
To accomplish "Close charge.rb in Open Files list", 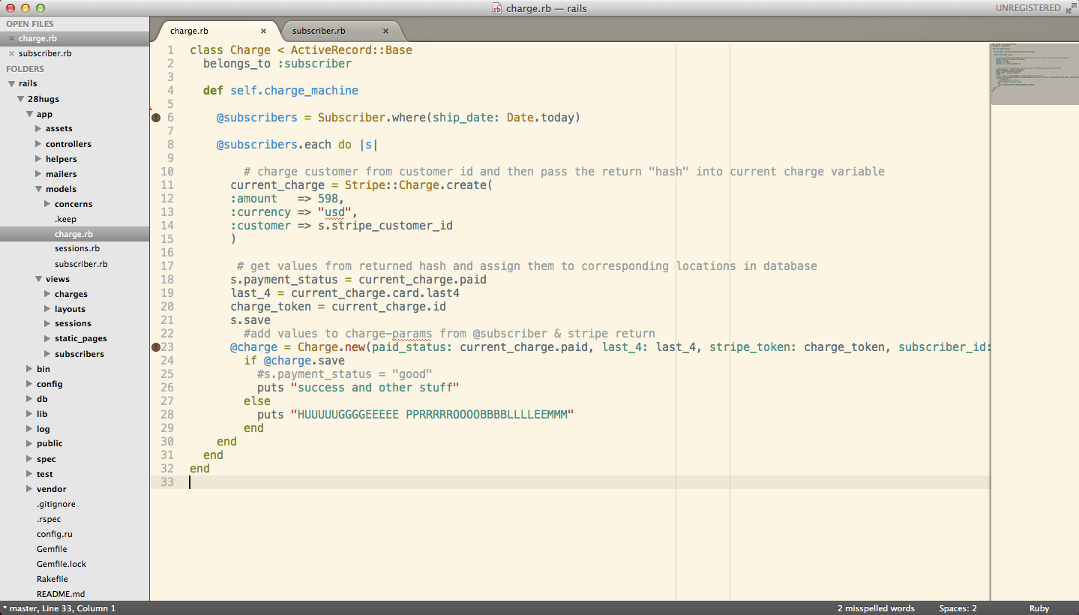I will point(12,38).
